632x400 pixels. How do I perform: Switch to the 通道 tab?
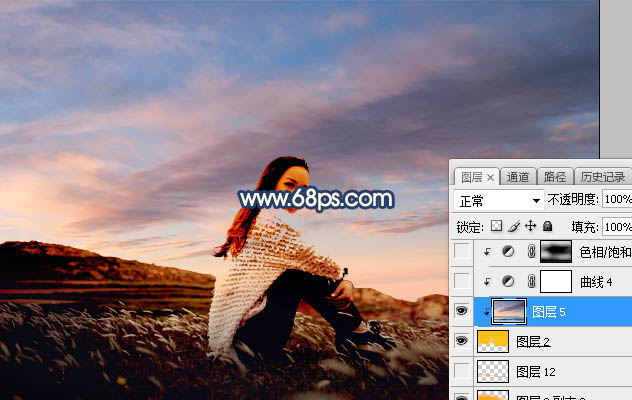pyautogui.click(x=518, y=177)
